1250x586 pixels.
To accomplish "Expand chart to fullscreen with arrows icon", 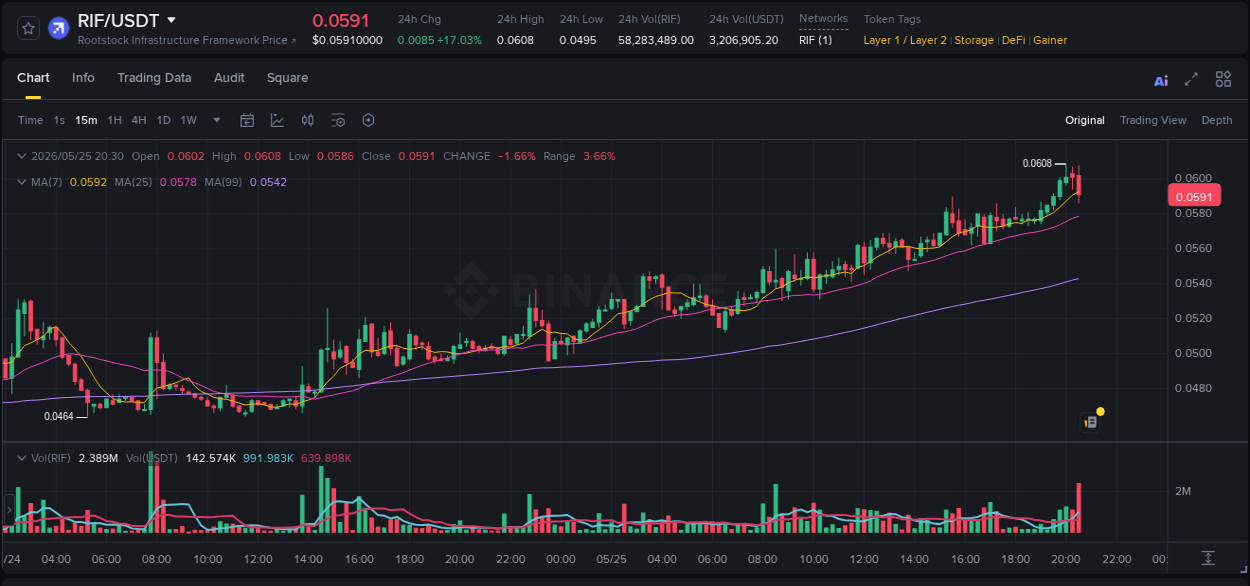I will pyautogui.click(x=1191, y=79).
